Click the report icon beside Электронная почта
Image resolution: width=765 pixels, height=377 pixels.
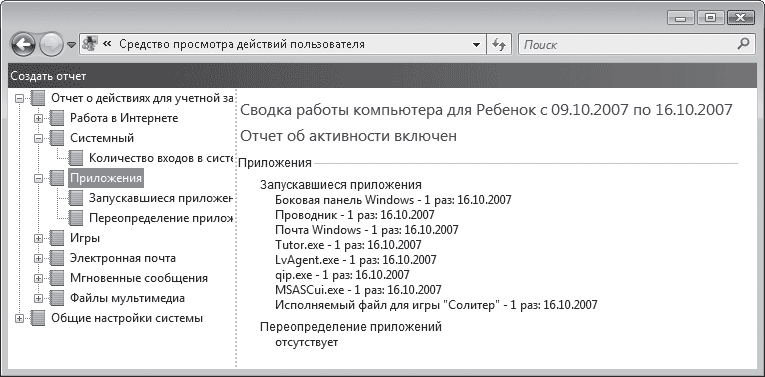point(57,258)
